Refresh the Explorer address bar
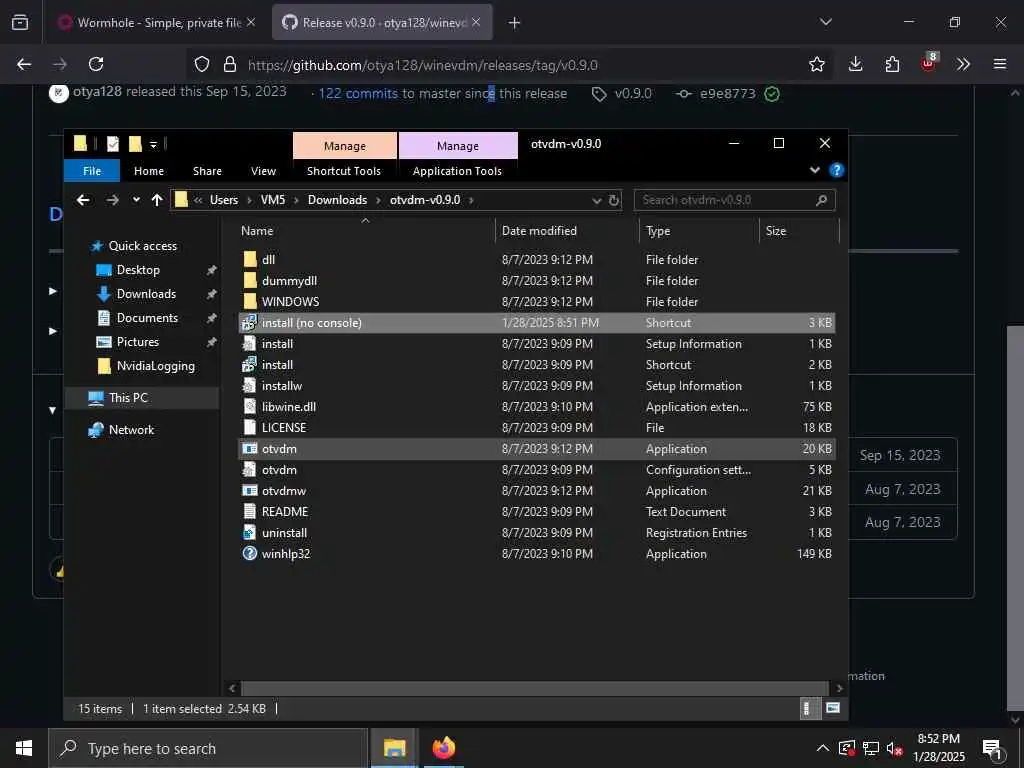1024x768 pixels. [x=614, y=200]
